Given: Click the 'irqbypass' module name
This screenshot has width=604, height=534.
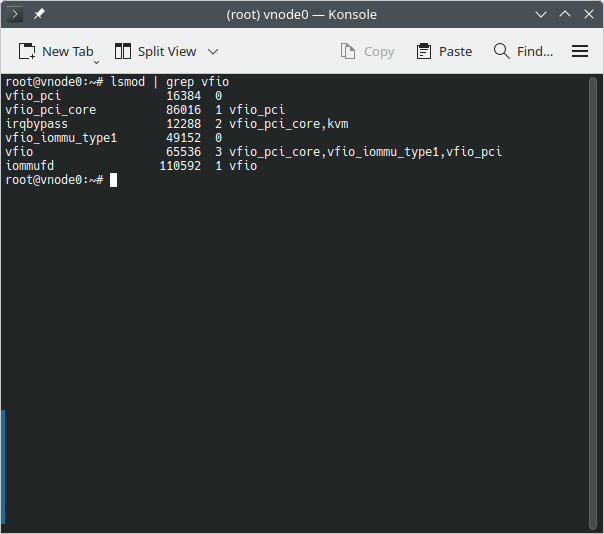Looking at the screenshot, I should click(37, 124).
